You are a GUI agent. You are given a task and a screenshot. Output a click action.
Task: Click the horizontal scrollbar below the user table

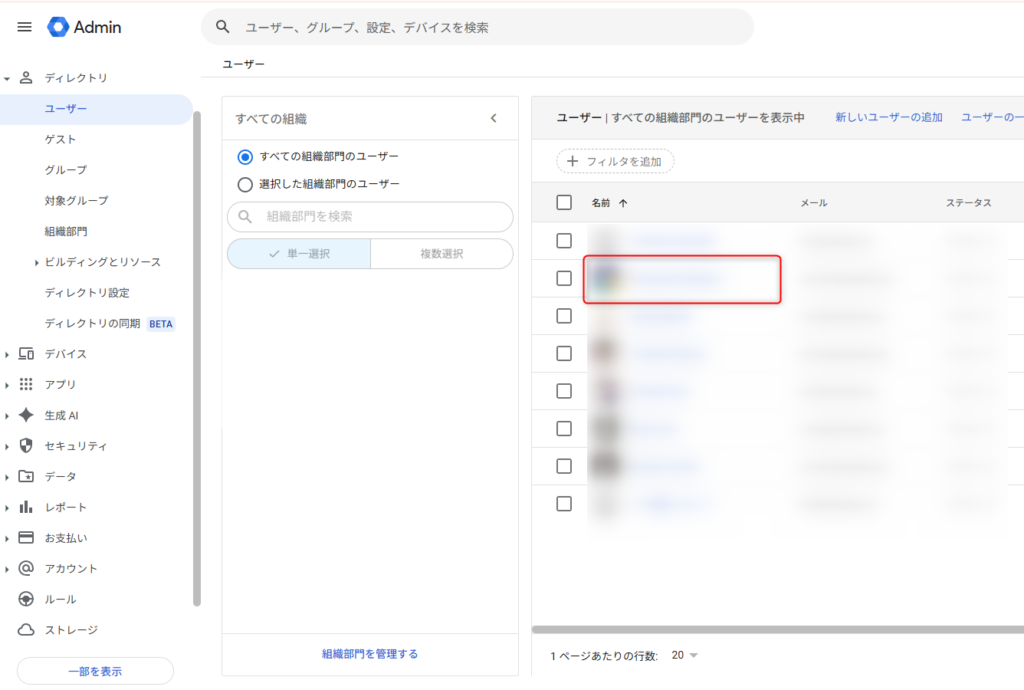pos(778,629)
